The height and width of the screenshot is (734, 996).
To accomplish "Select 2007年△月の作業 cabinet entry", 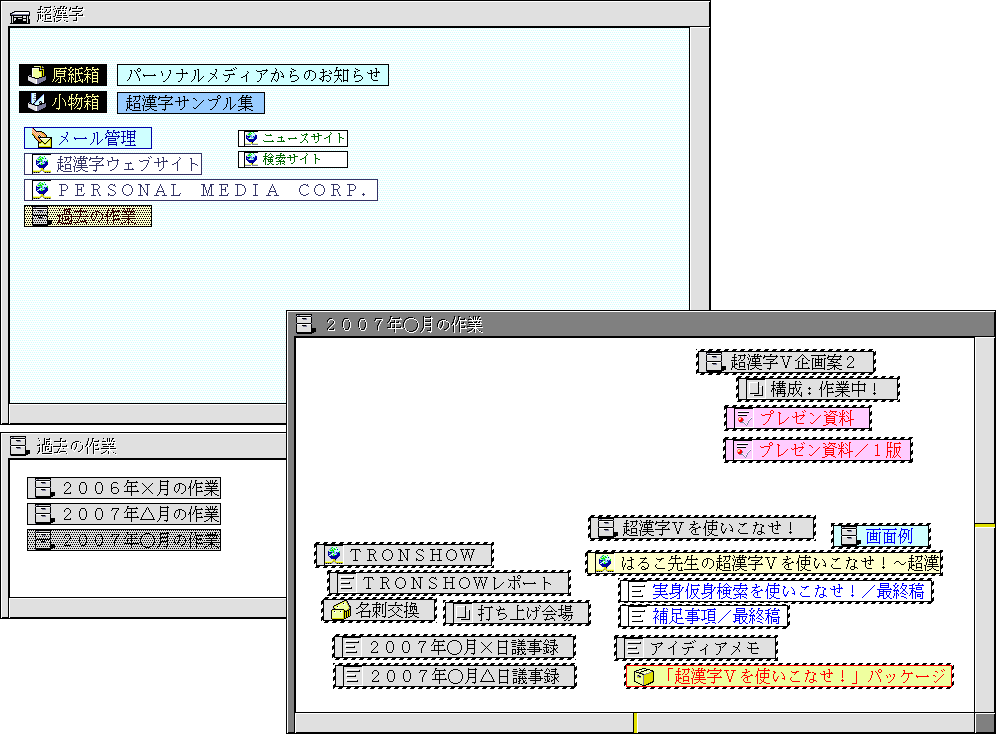I will click(124, 514).
